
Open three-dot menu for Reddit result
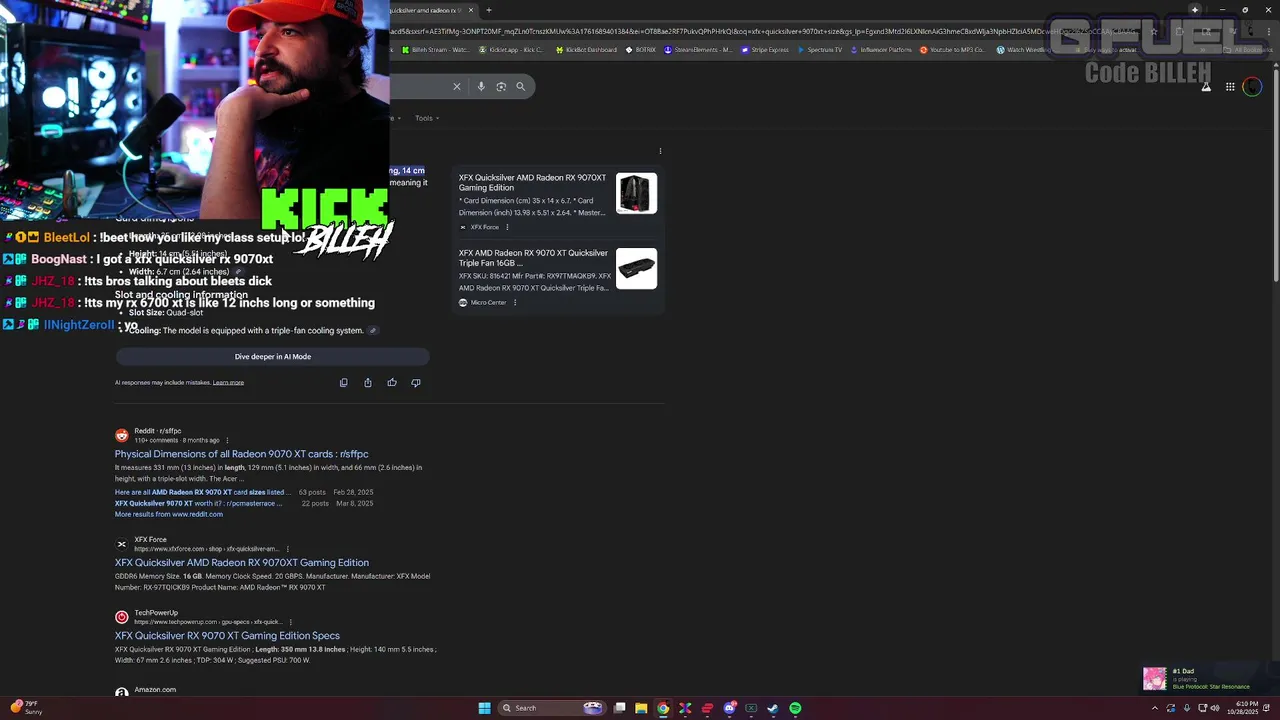227,440
